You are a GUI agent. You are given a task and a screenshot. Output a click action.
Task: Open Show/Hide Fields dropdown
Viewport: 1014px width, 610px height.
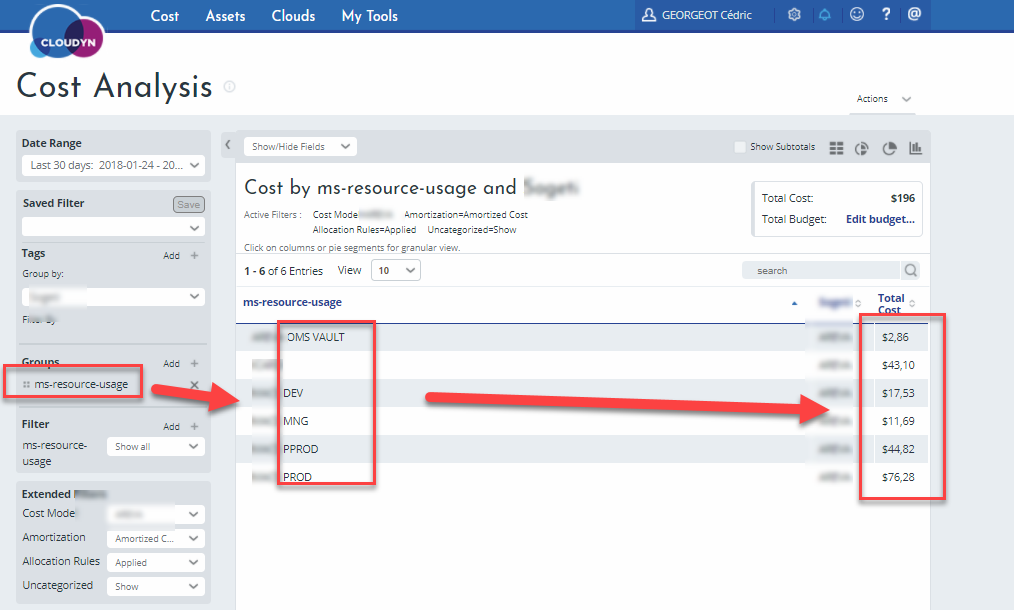click(x=300, y=147)
